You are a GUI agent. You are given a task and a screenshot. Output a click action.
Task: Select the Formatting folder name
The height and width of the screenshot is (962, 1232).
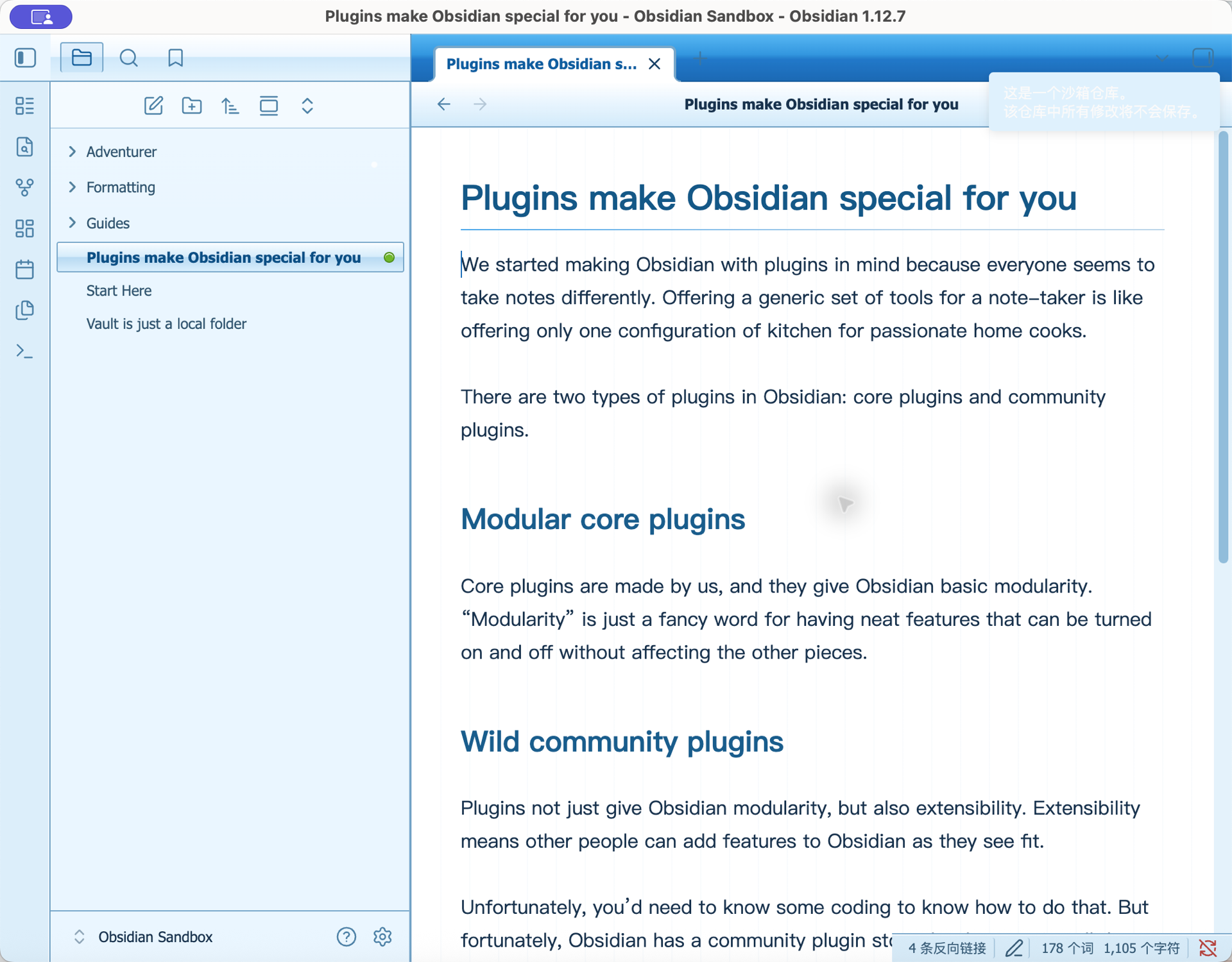[121, 187]
